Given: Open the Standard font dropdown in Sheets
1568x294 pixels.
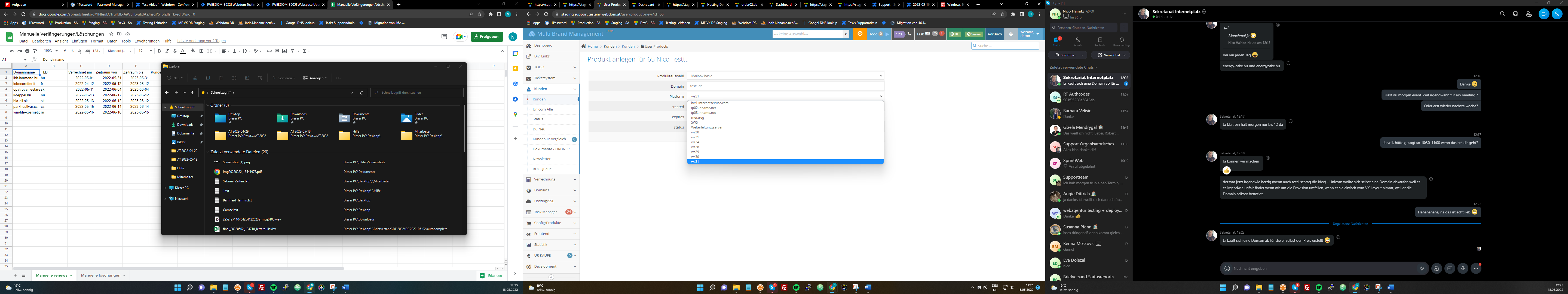Looking at the screenshot, I should (119, 51).
